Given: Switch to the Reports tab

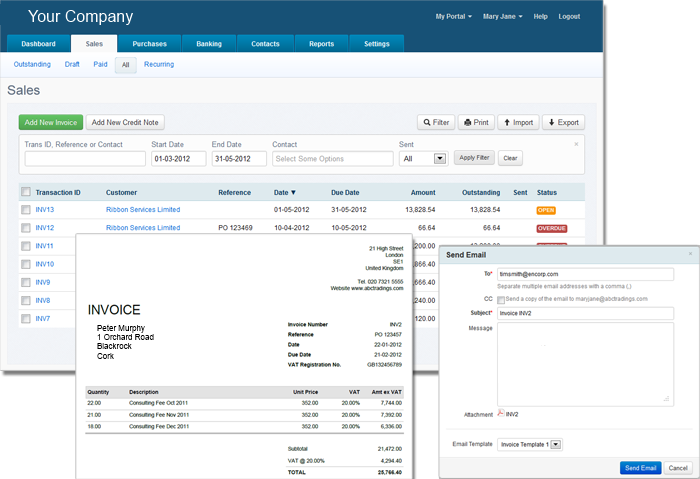Looking at the screenshot, I should coord(321,44).
